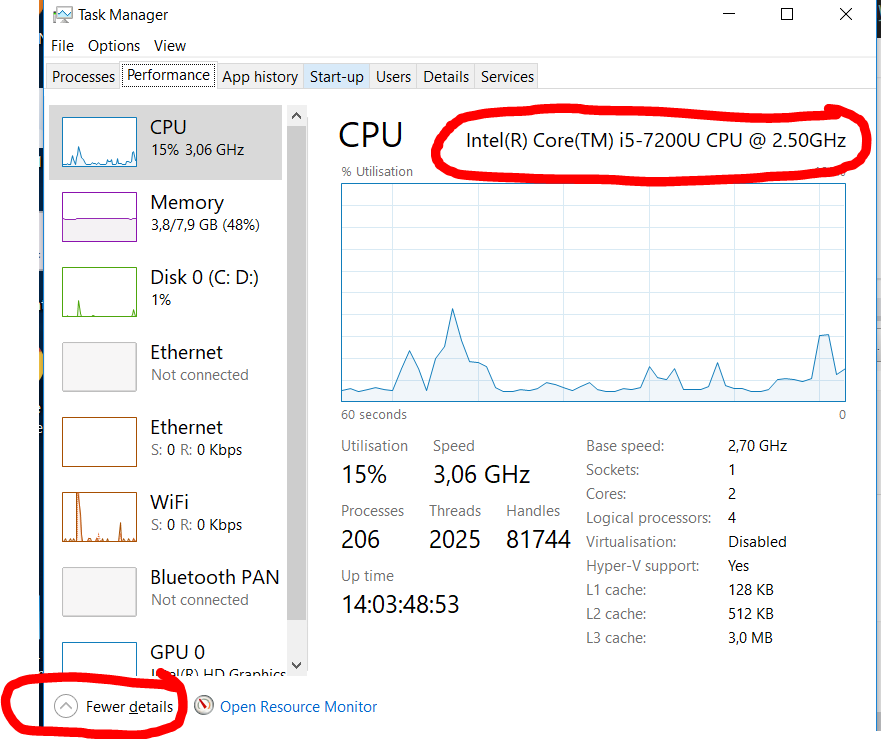Click the 206 processes count
The height and width of the screenshot is (739, 881).
coord(361,539)
